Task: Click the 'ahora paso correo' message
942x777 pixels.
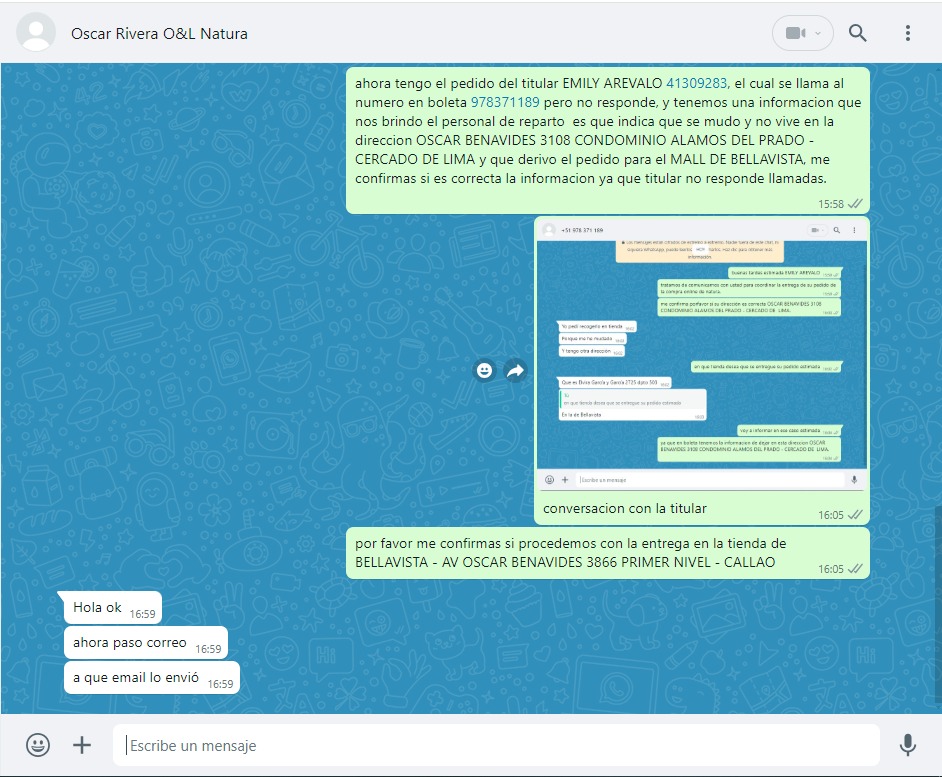Action: (x=130, y=642)
